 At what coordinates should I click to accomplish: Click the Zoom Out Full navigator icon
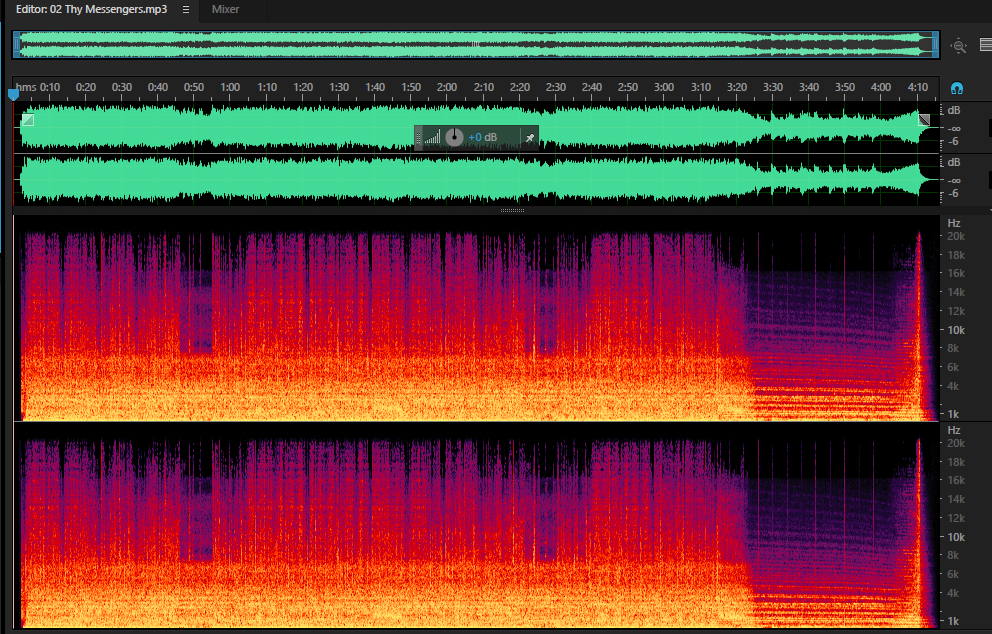coord(959,46)
